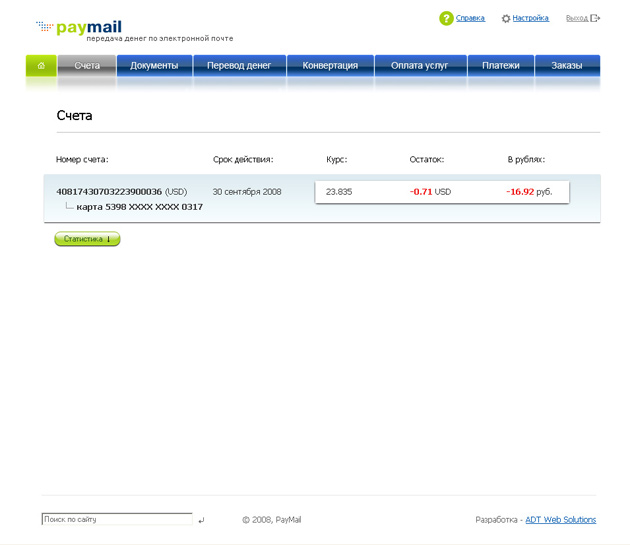
Task: Log out via the Выход link
Action: (576, 18)
